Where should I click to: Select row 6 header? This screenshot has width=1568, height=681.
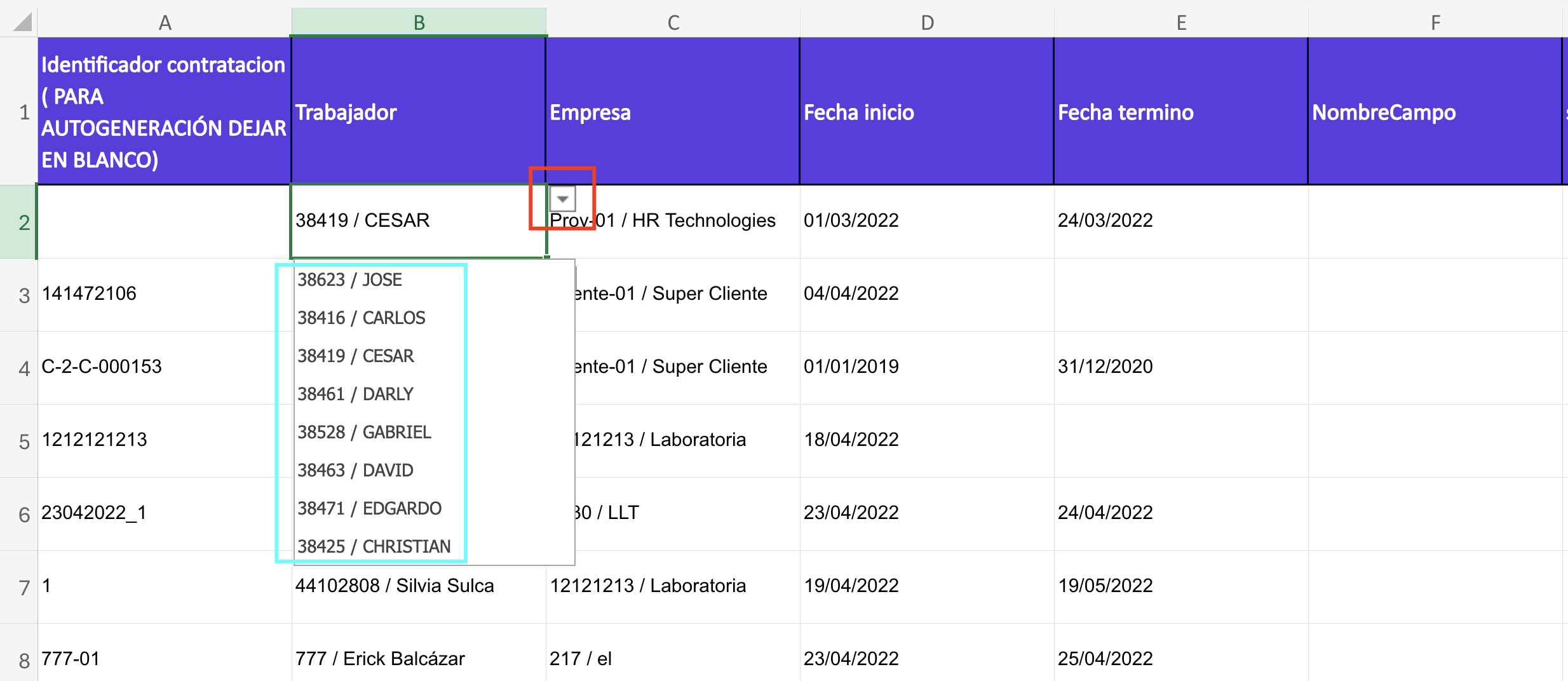coord(18,514)
